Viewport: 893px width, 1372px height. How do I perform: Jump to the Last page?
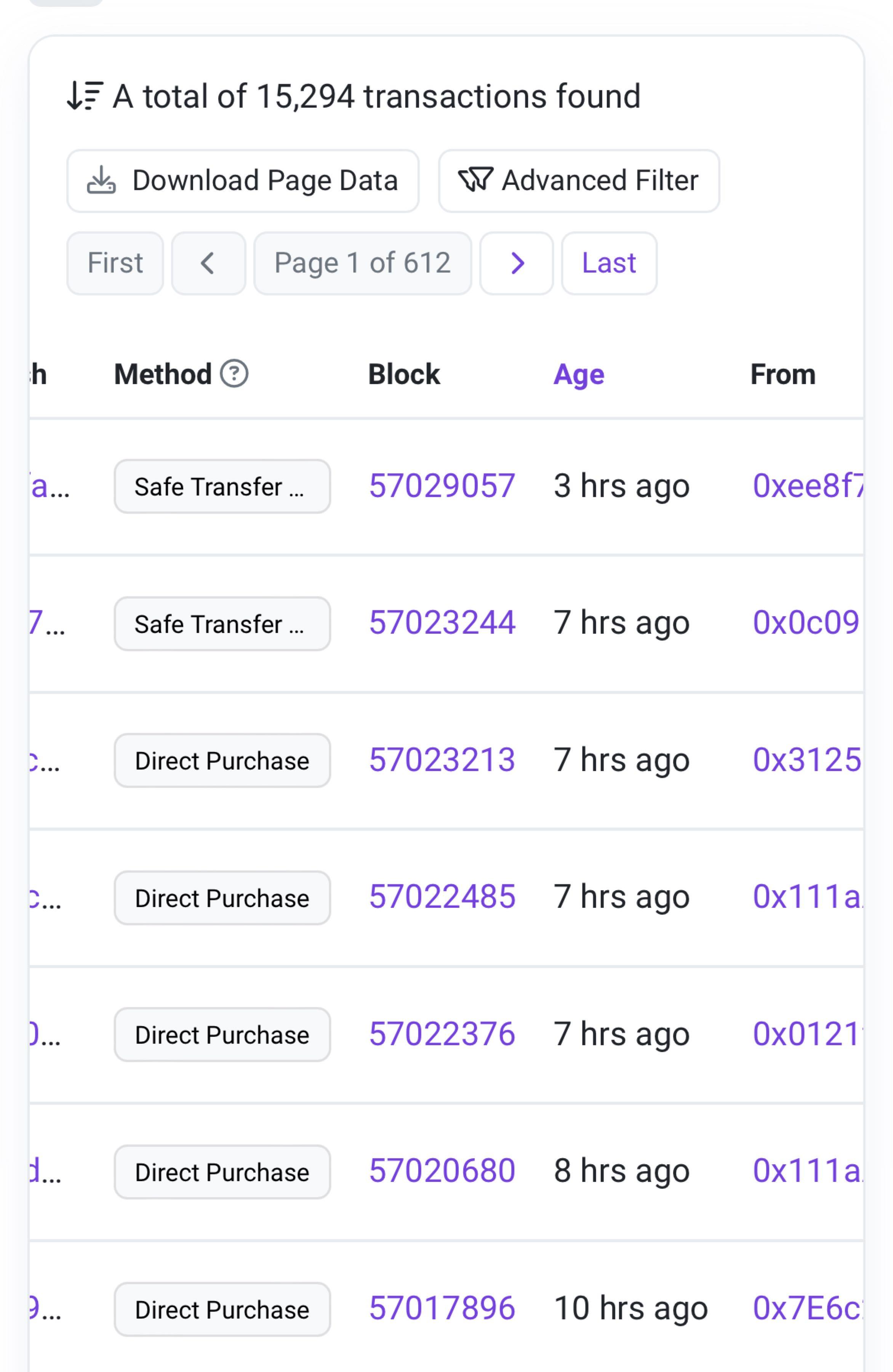[608, 263]
